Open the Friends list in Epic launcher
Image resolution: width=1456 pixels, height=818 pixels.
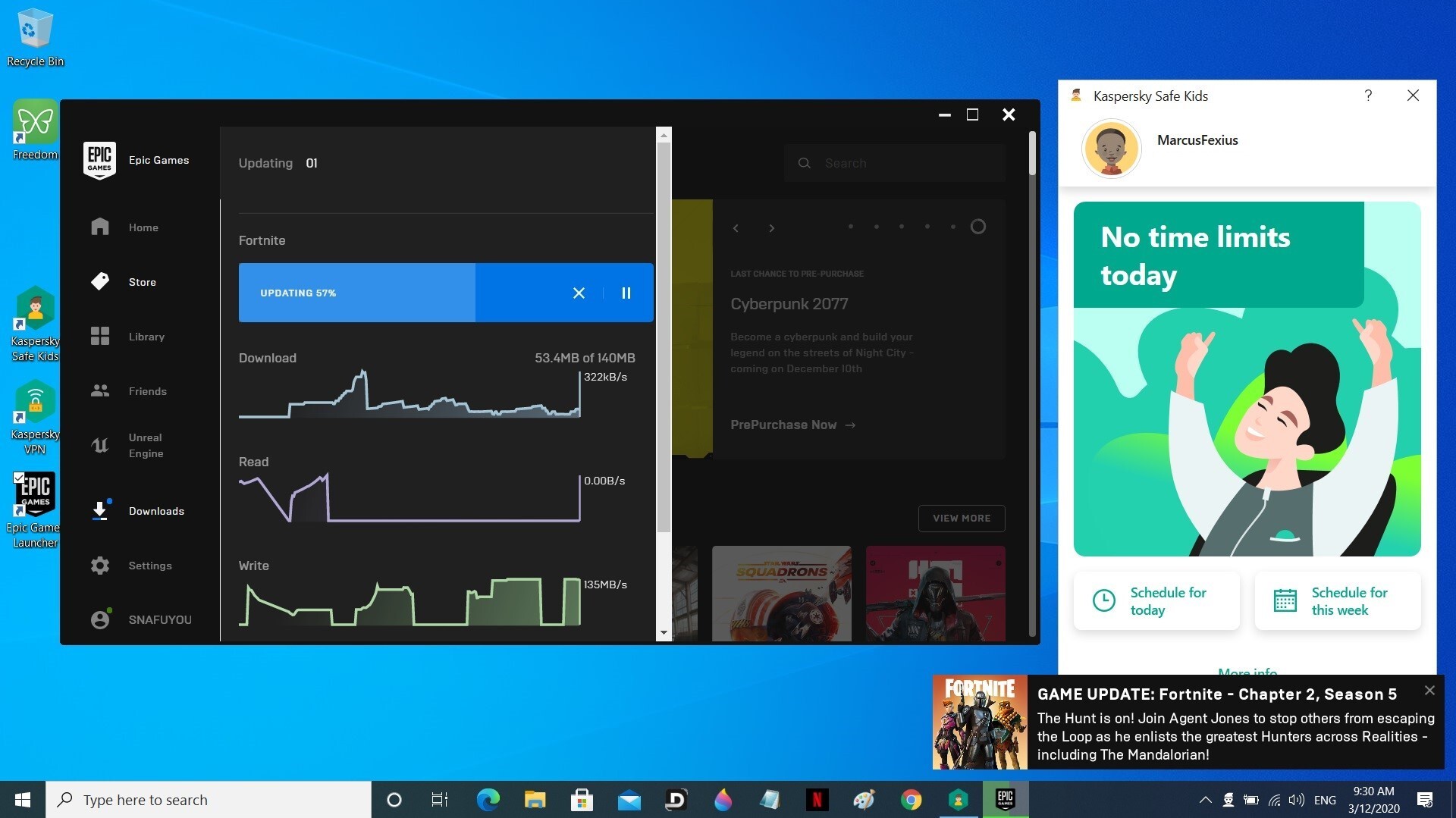coord(129,391)
